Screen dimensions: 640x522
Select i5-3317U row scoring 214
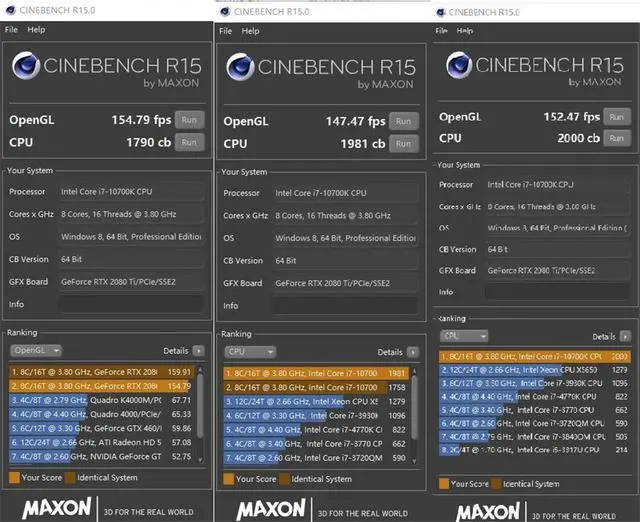535,450
